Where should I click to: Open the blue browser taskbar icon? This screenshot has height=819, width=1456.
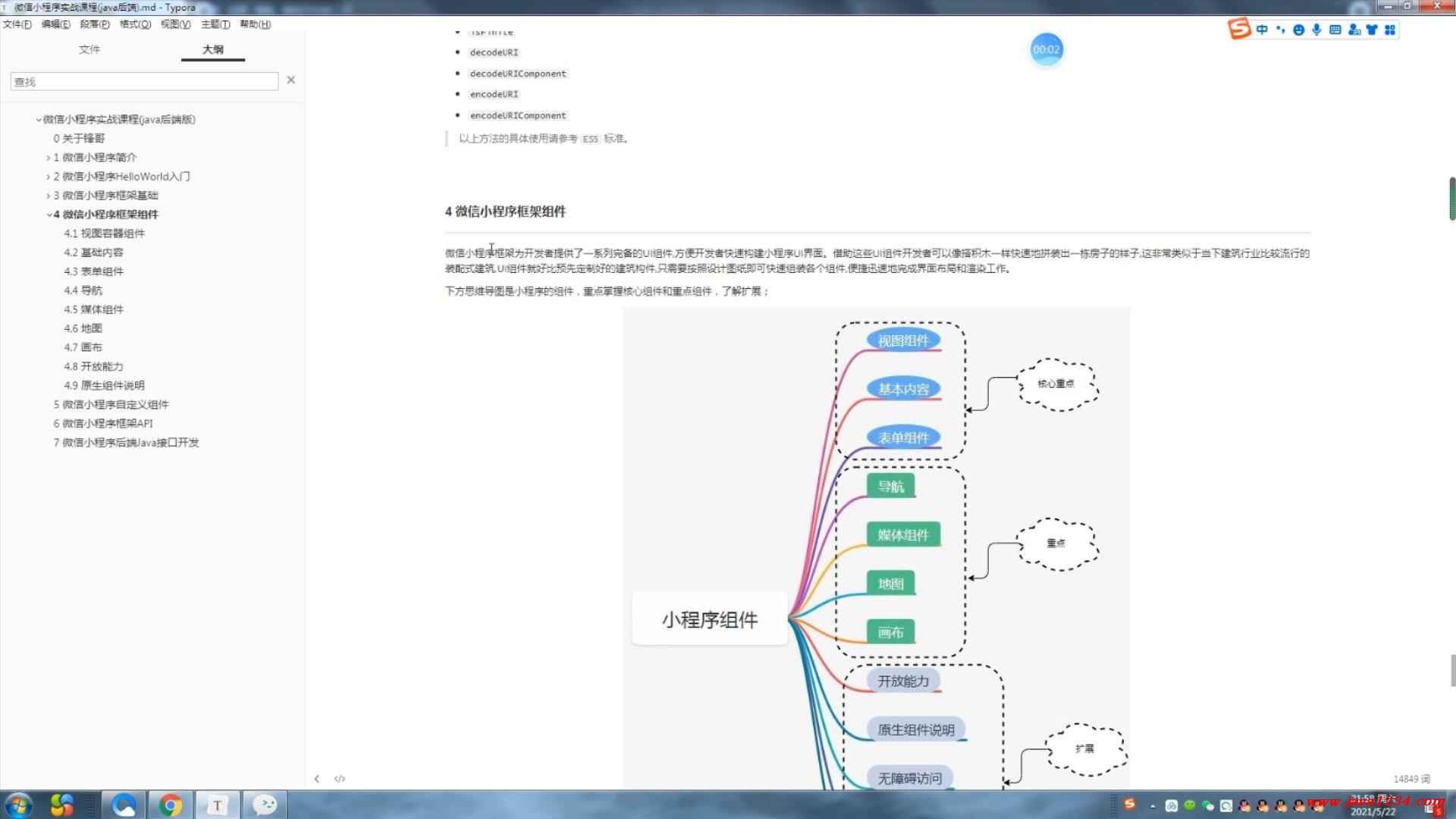click(124, 805)
